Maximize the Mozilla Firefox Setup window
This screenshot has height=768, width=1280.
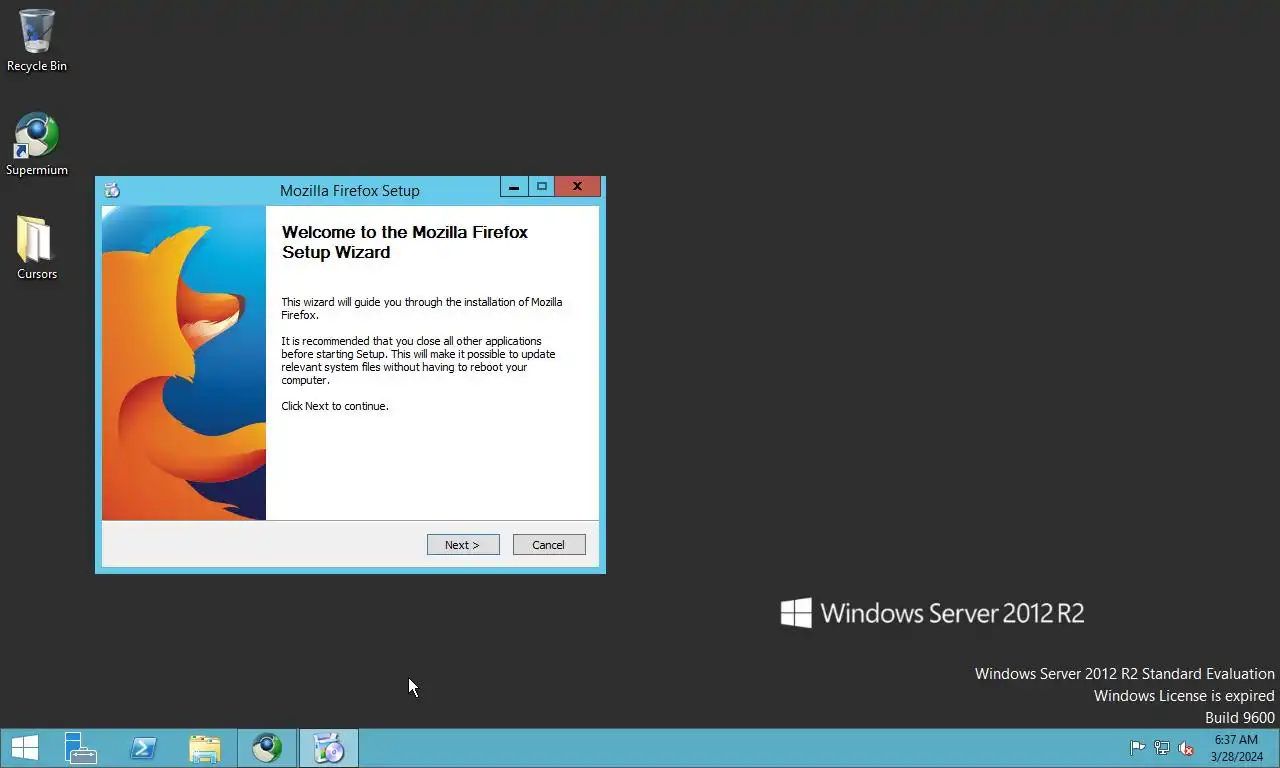point(541,187)
